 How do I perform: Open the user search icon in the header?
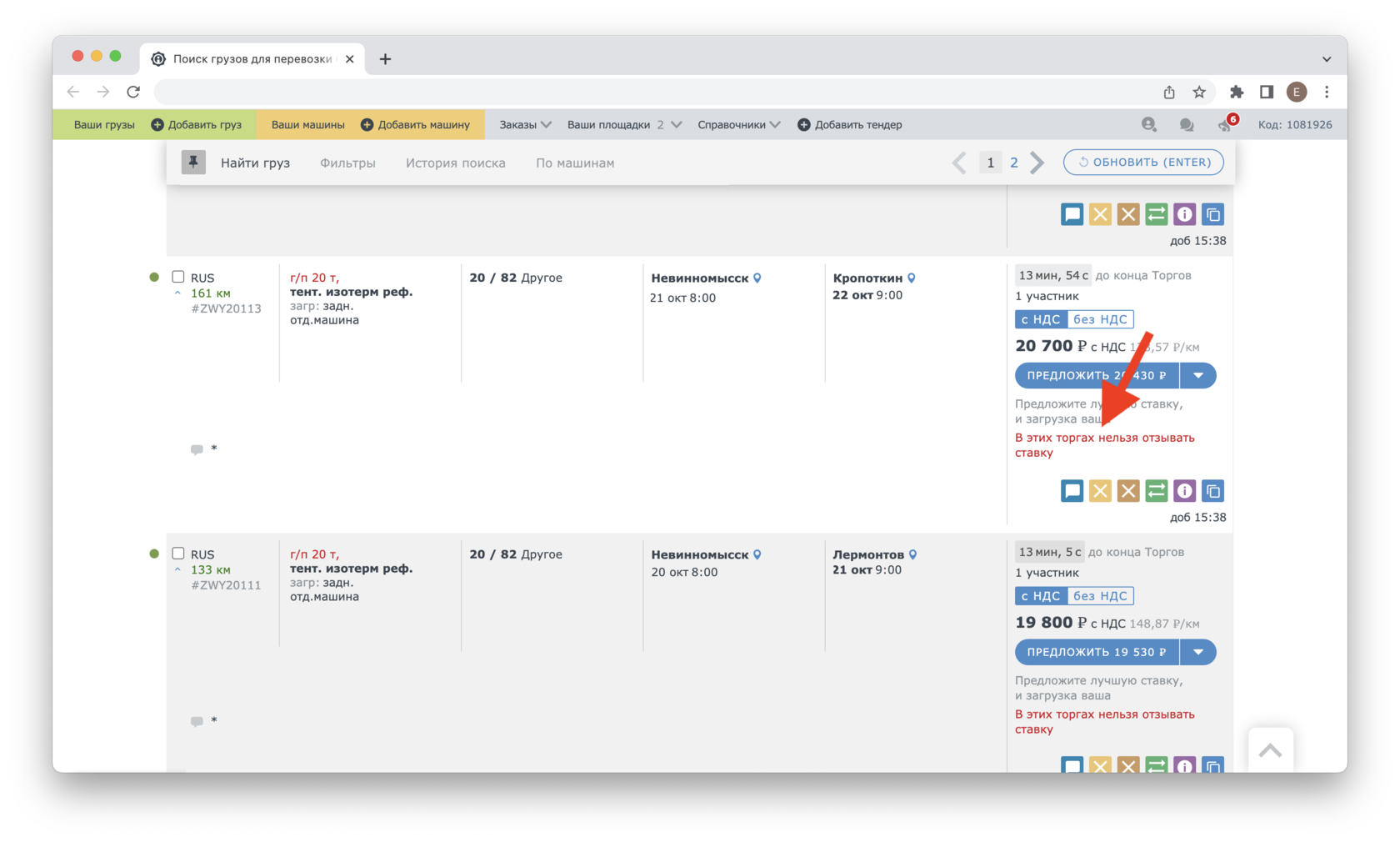click(x=1148, y=124)
